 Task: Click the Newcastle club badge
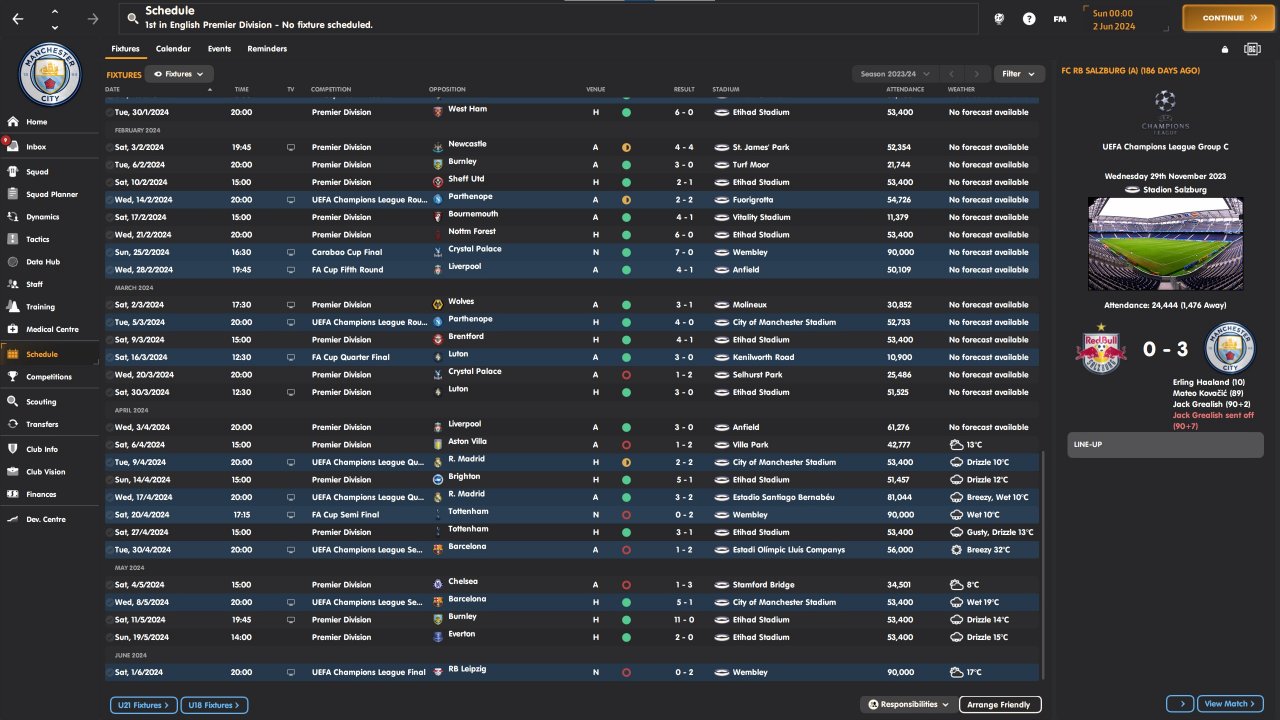coord(437,147)
